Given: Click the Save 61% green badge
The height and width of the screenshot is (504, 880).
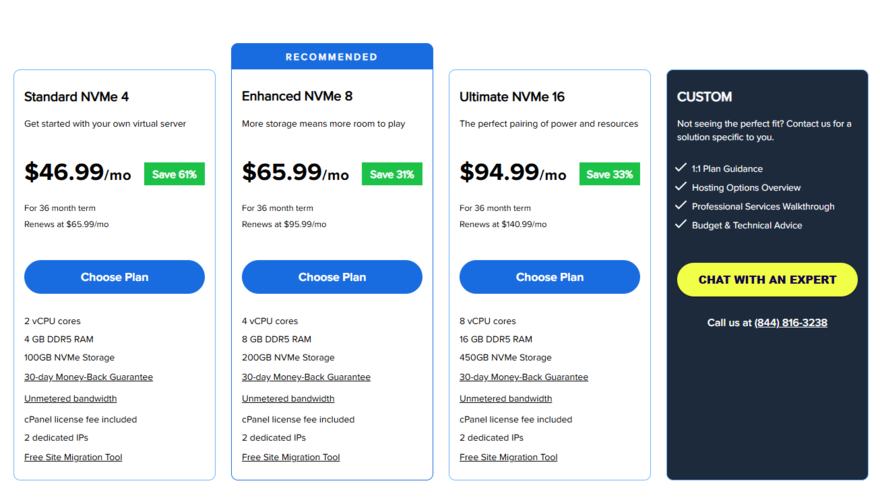Looking at the screenshot, I should [x=174, y=174].
